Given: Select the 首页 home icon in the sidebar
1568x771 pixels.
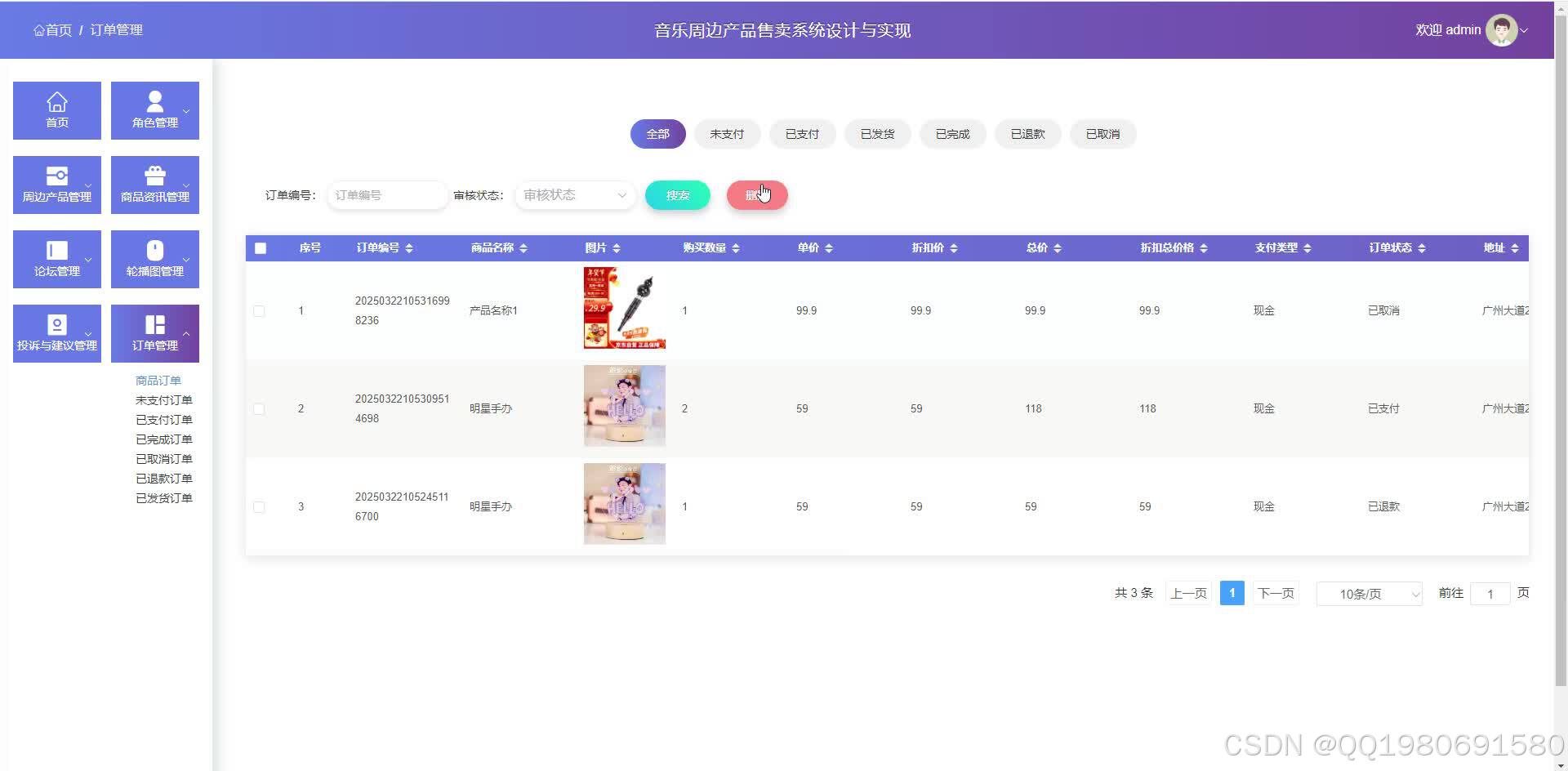Looking at the screenshot, I should [56, 109].
